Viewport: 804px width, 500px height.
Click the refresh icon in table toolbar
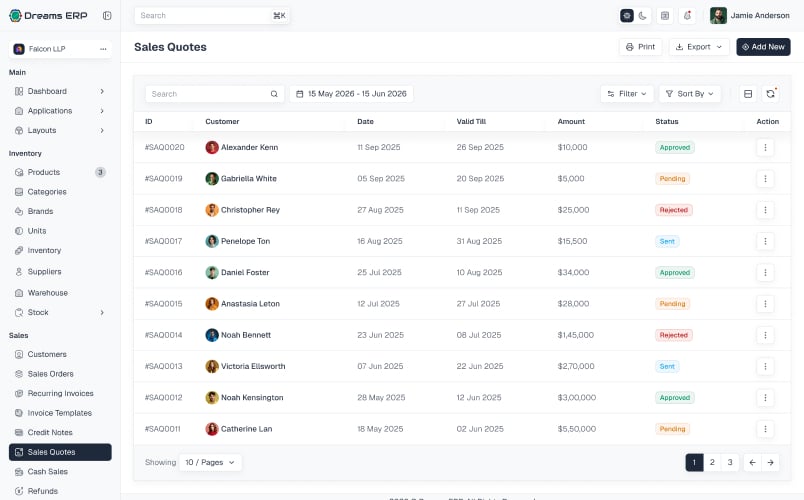(x=770, y=94)
